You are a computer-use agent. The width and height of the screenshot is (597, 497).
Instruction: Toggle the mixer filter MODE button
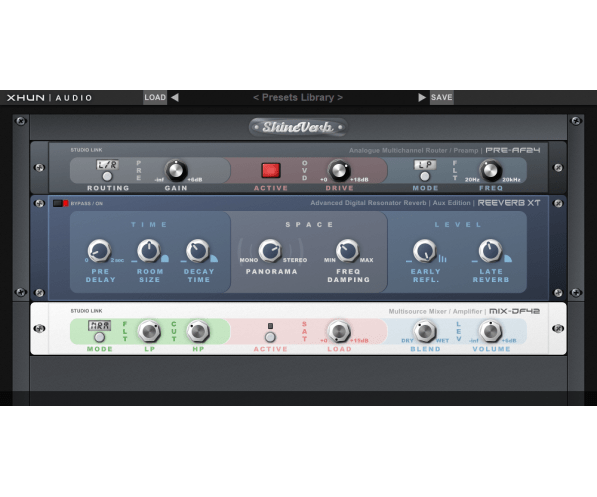coord(99,337)
